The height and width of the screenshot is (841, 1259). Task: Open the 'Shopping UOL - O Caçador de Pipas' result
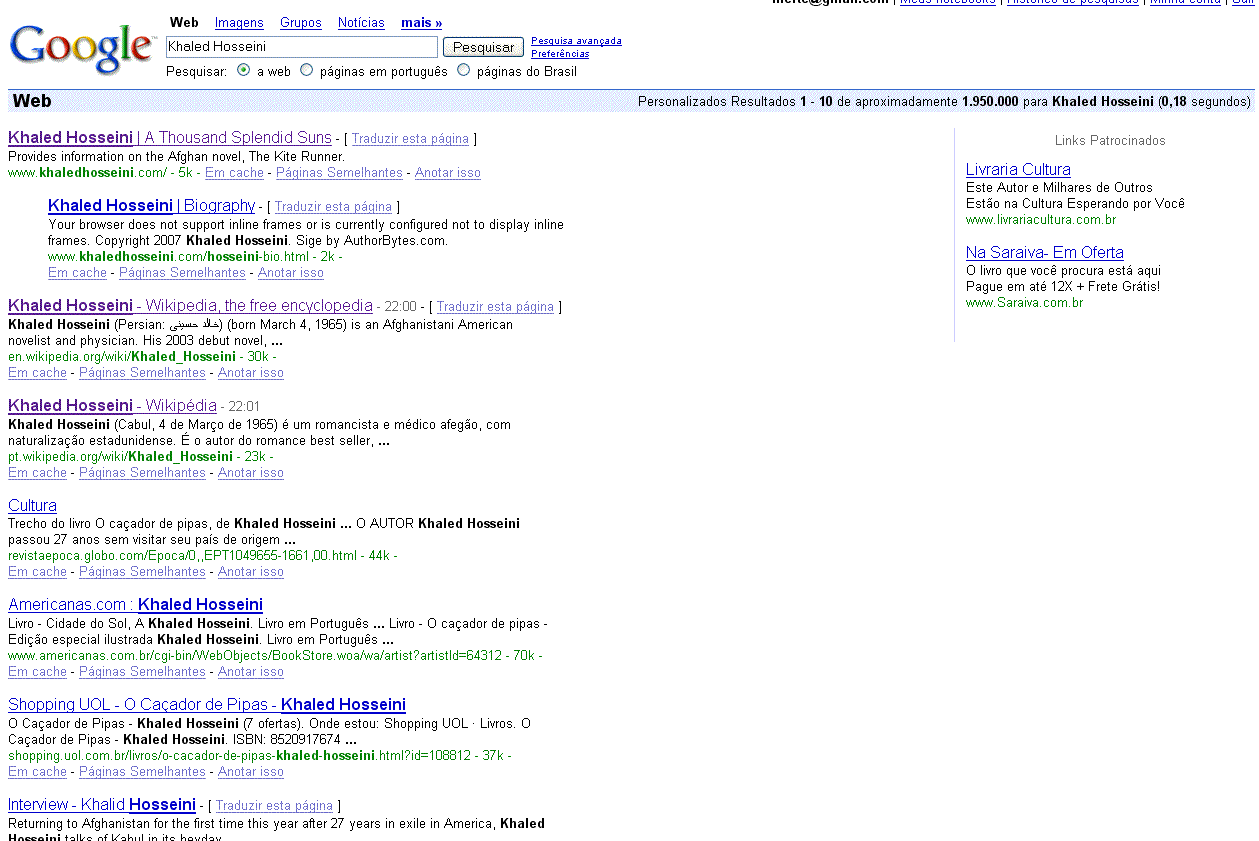click(x=207, y=705)
